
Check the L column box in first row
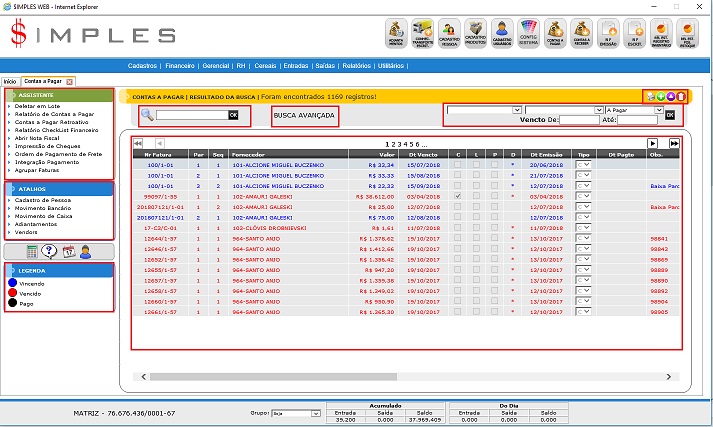coord(476,164)
